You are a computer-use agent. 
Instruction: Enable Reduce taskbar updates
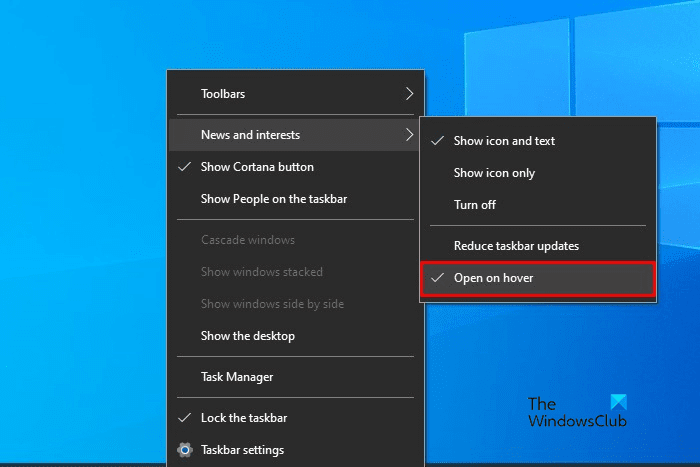pos(538,246)
